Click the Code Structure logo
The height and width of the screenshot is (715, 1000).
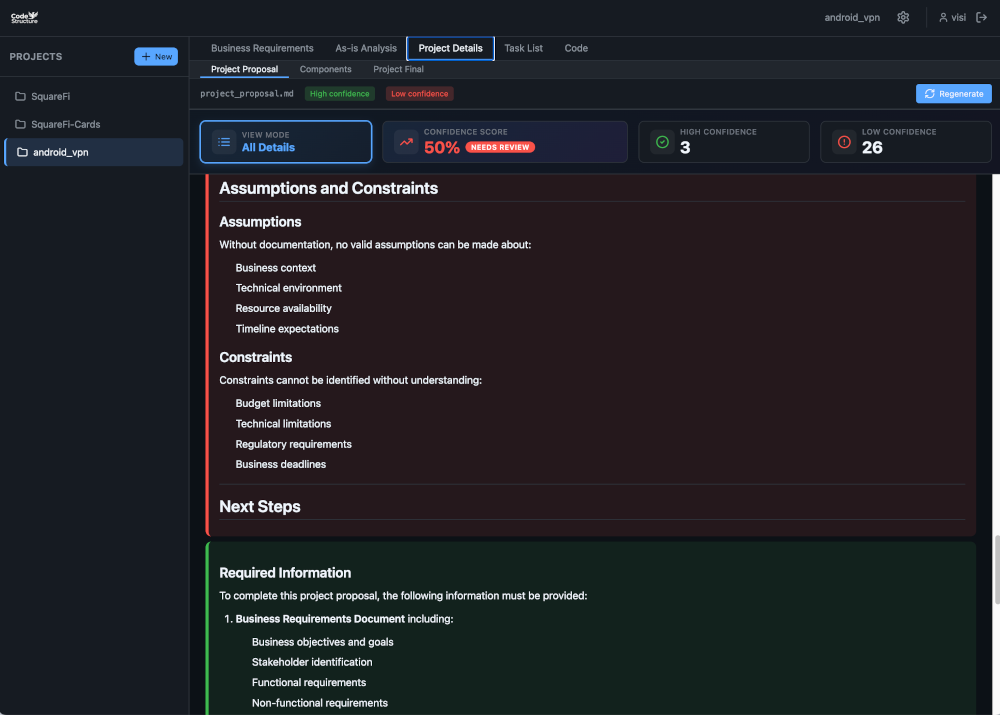coord(23,17)
